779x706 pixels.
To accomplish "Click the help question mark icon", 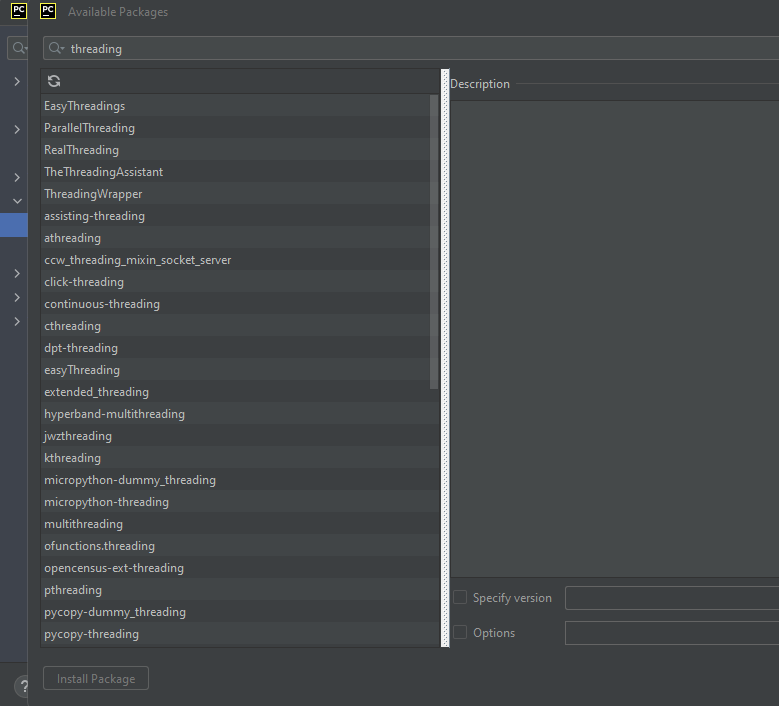I will pyautogui.click(x=22, y=686).
